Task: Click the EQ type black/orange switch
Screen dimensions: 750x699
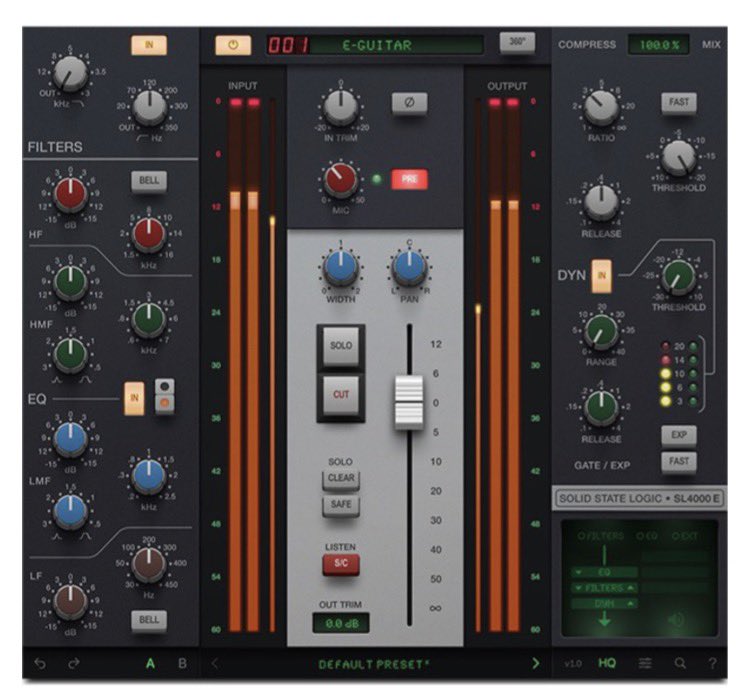Action: coord(165,397)
